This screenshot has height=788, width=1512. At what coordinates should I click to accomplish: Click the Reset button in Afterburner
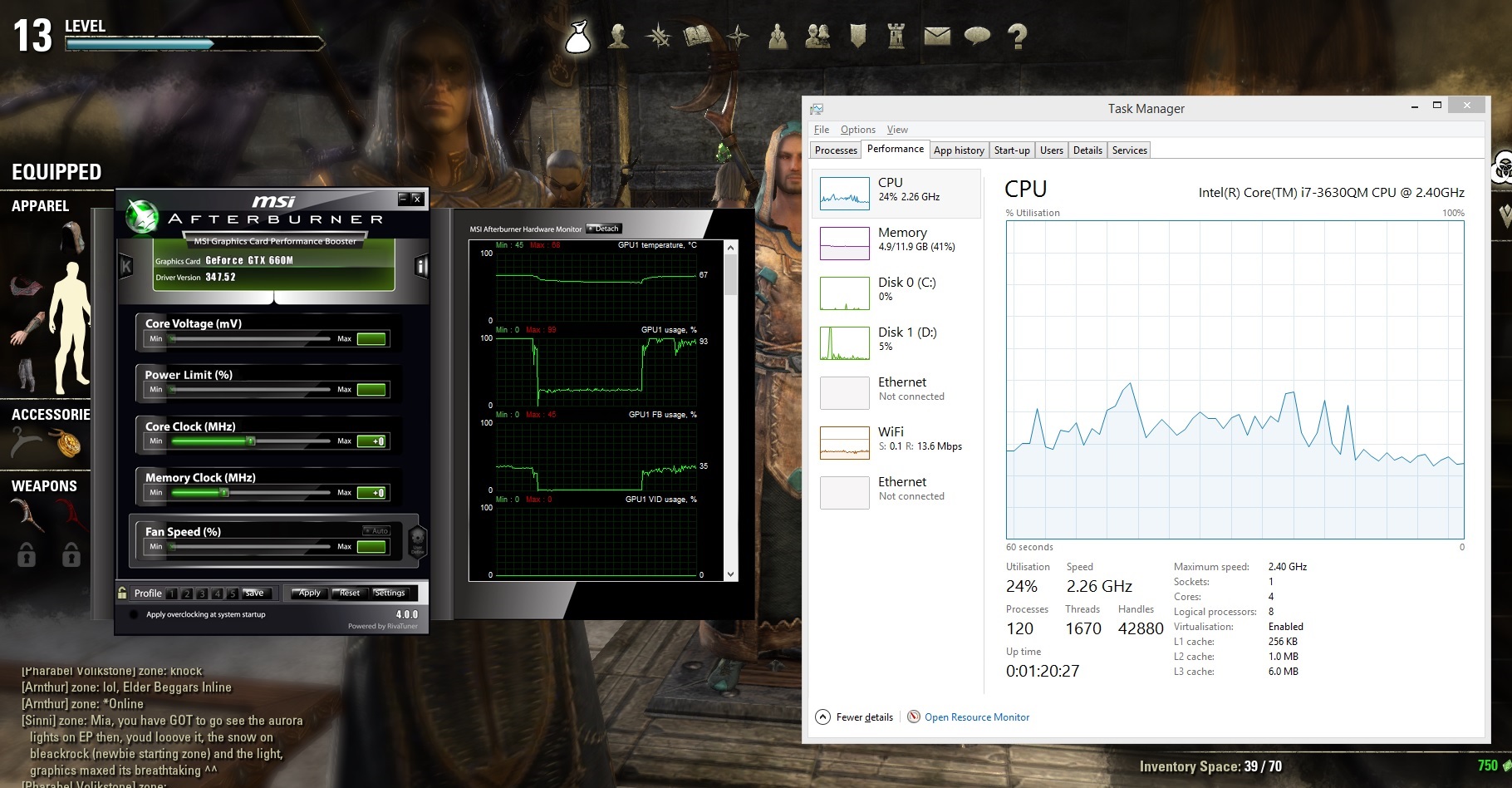point(349,593)
